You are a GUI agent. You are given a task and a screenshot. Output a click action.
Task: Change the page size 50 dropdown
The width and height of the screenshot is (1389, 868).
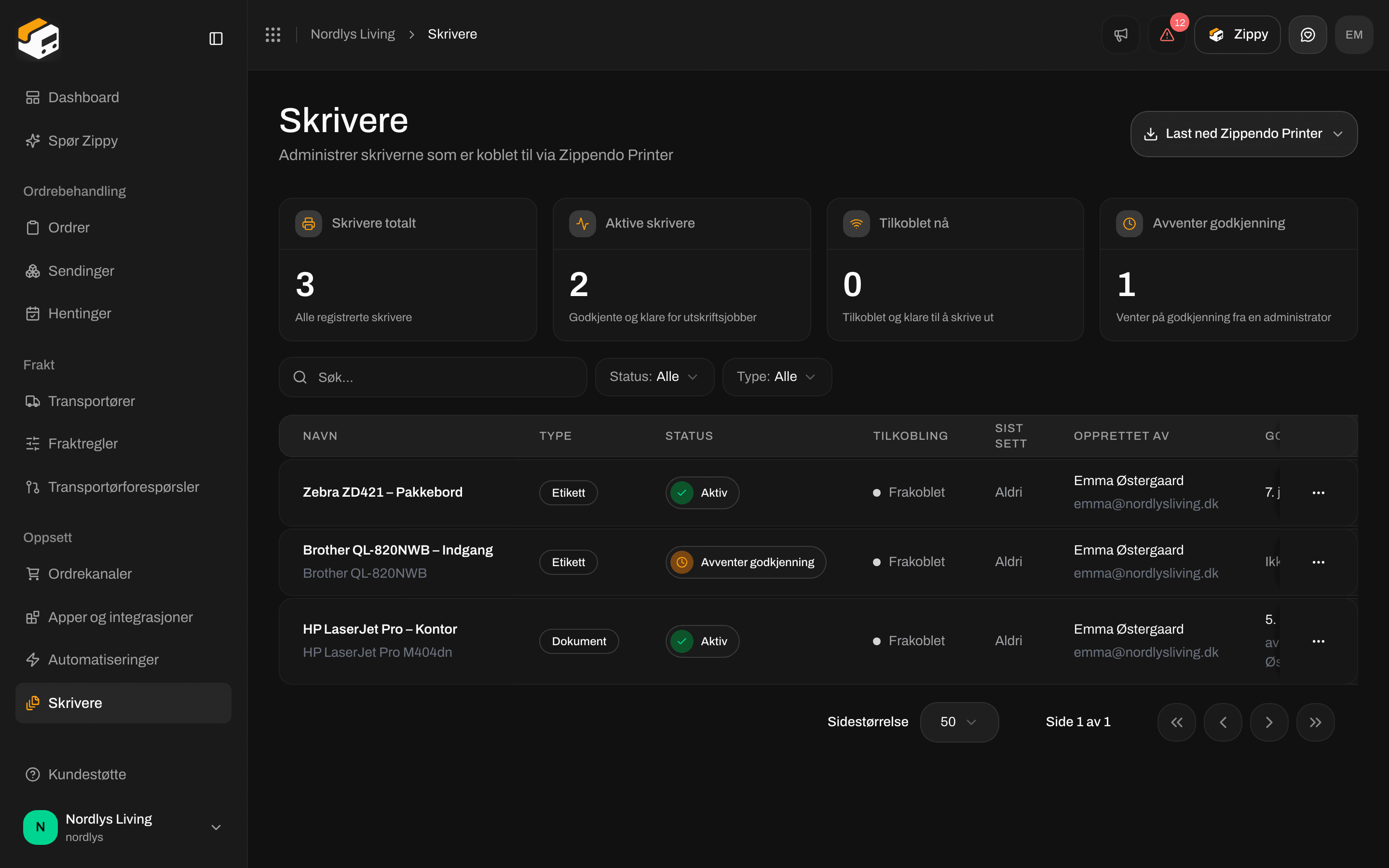(x=959, y=722)
